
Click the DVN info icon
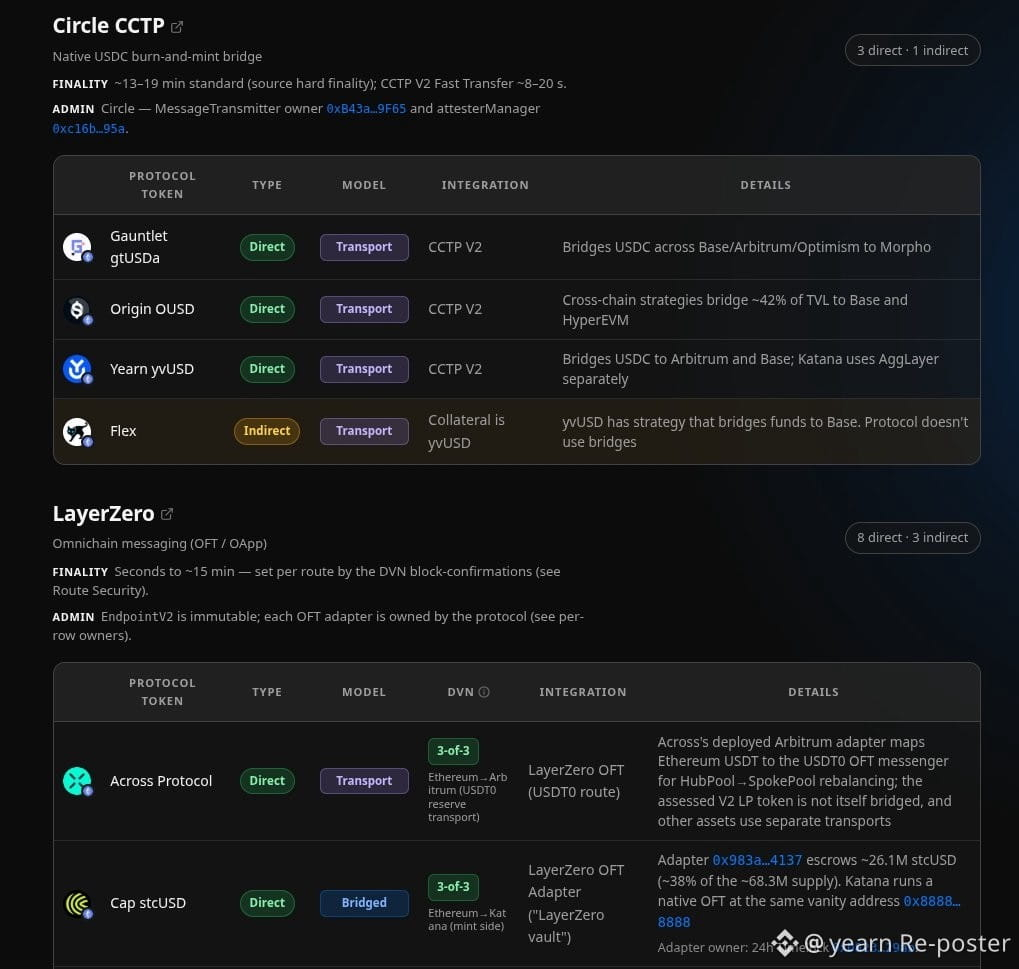pyautogui.click(x=484, y=692)
